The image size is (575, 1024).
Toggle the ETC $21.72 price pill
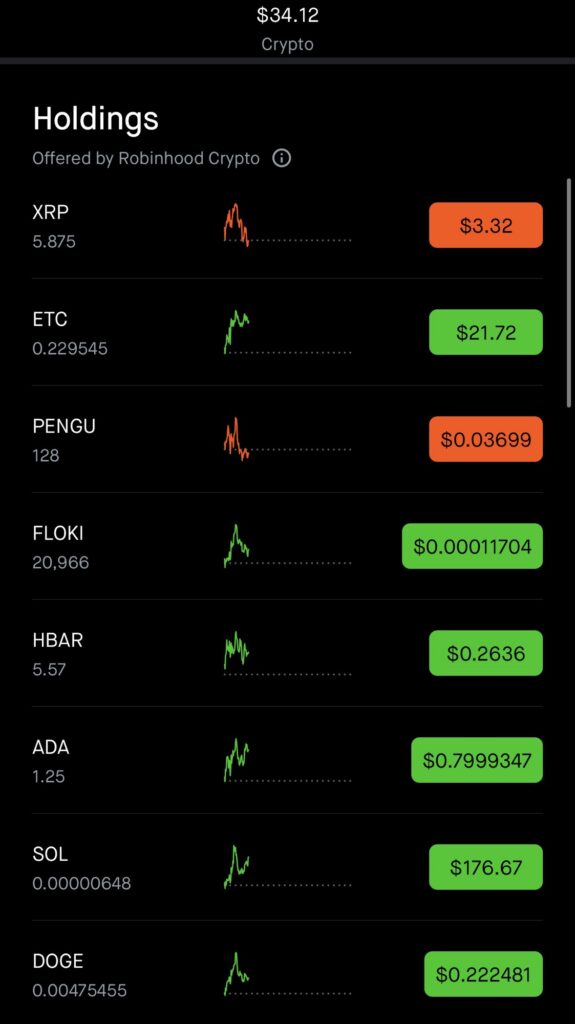pos(485,332)
